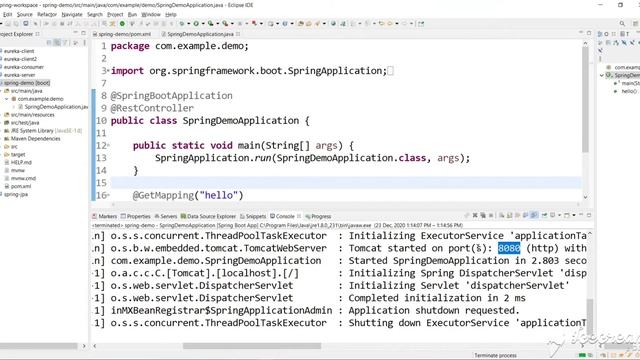640x360 pixels.
Task: Click the folded imports marker box
Action: [x=390, y=71]
